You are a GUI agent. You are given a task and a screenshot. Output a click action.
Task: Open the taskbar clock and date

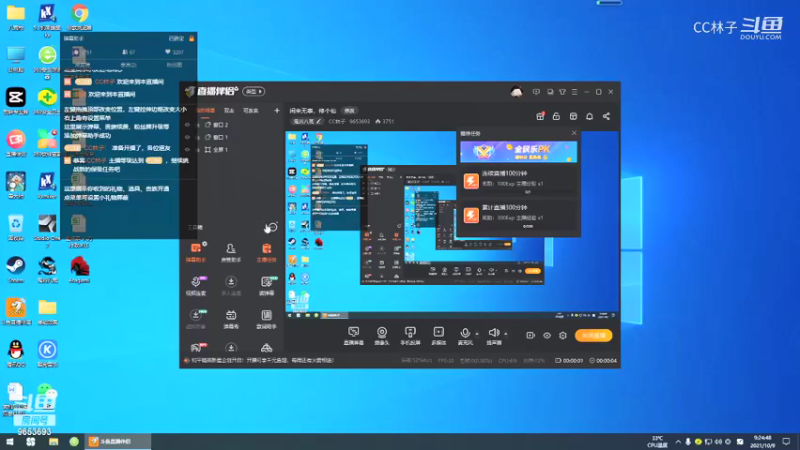(762, 441)
